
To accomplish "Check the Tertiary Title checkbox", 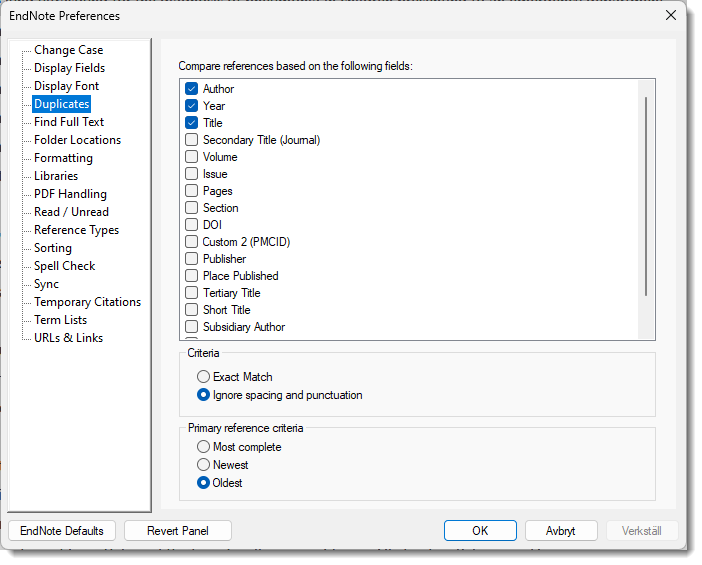I will [x=192, y=293].
